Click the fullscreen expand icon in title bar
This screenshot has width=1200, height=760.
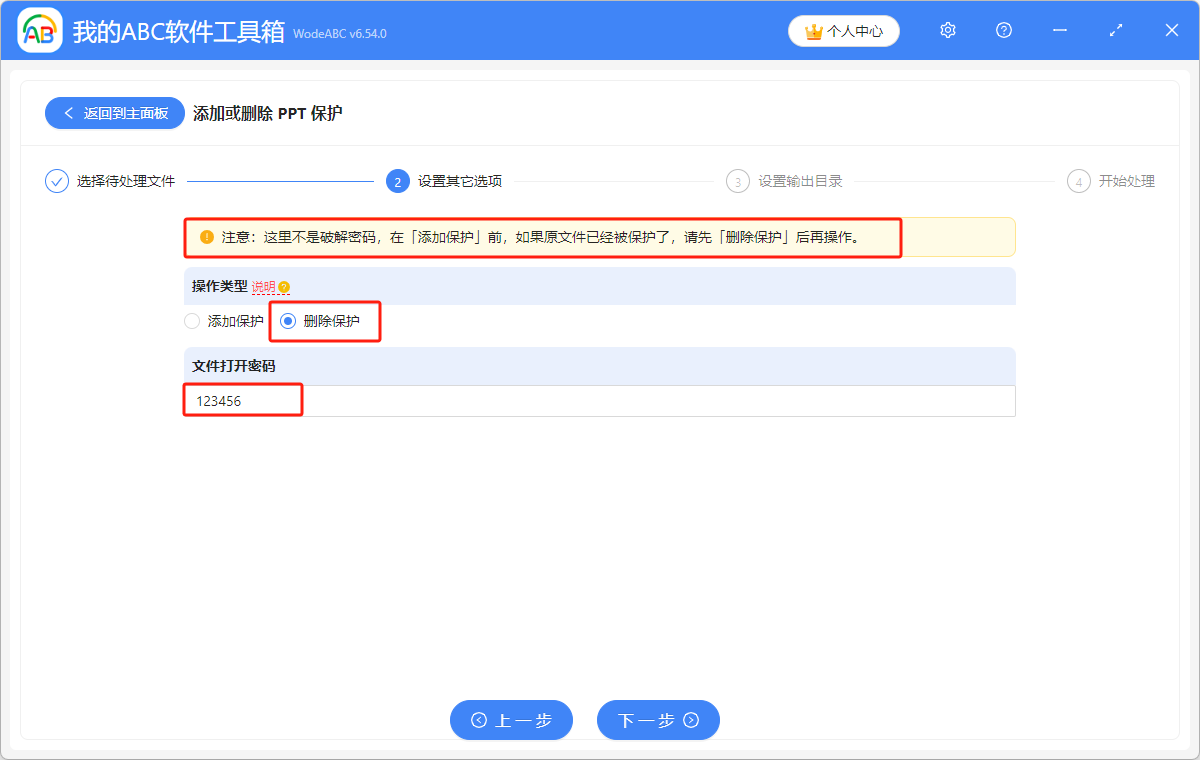tap(1115, 30)
